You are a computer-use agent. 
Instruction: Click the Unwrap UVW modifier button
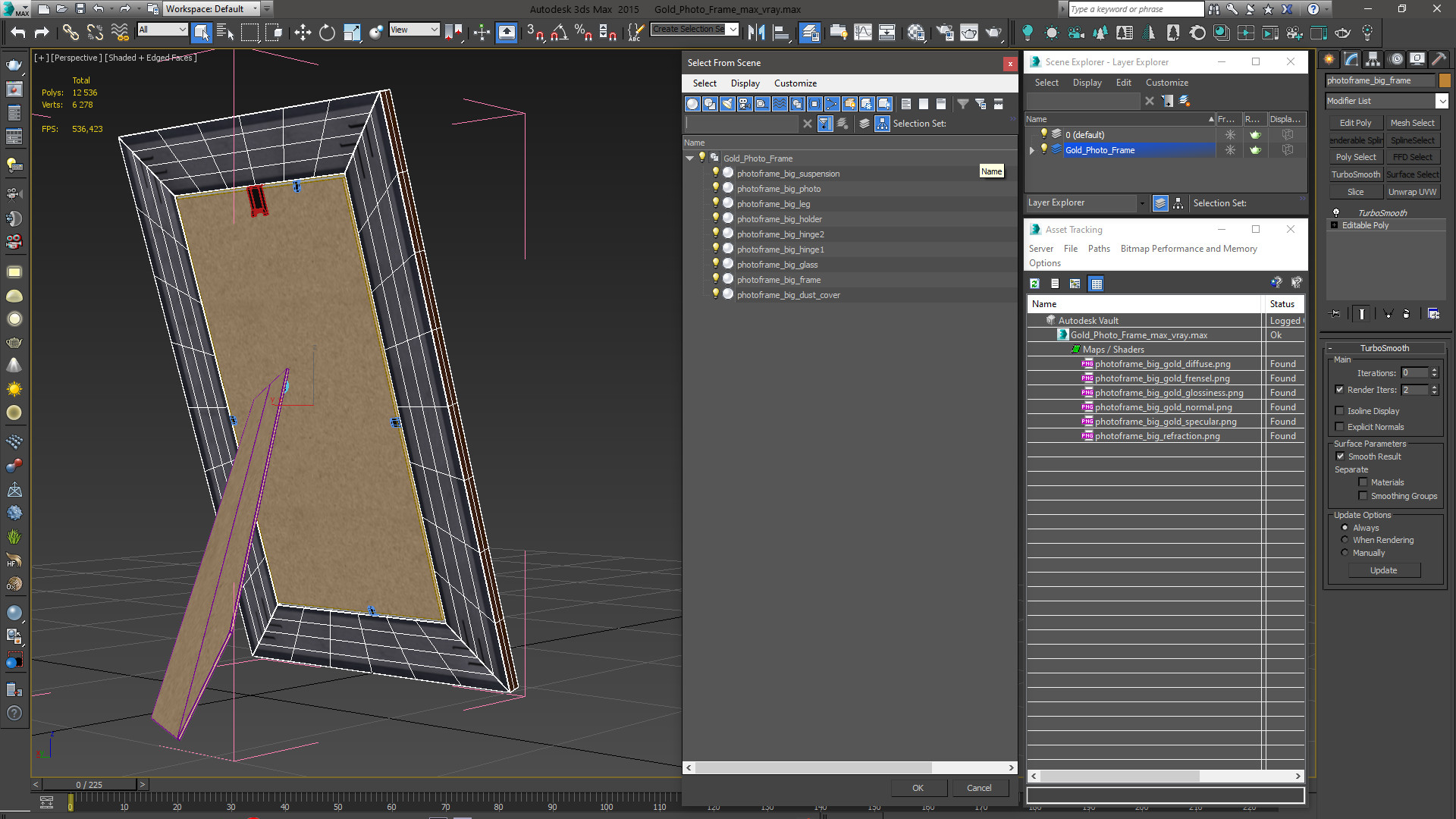(x=1412, y=192)
